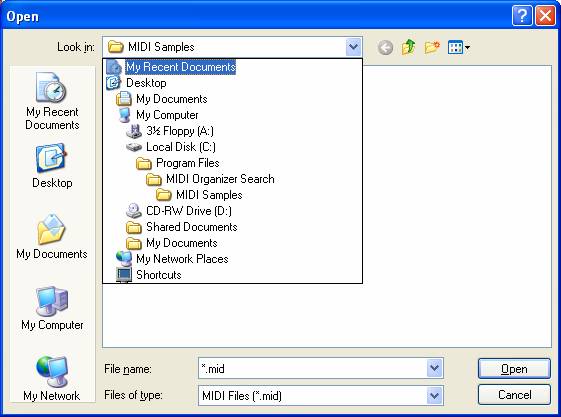Click the question mark Help icon in the title bar
This screenshot has height=417, width=561.
(522, 15)
